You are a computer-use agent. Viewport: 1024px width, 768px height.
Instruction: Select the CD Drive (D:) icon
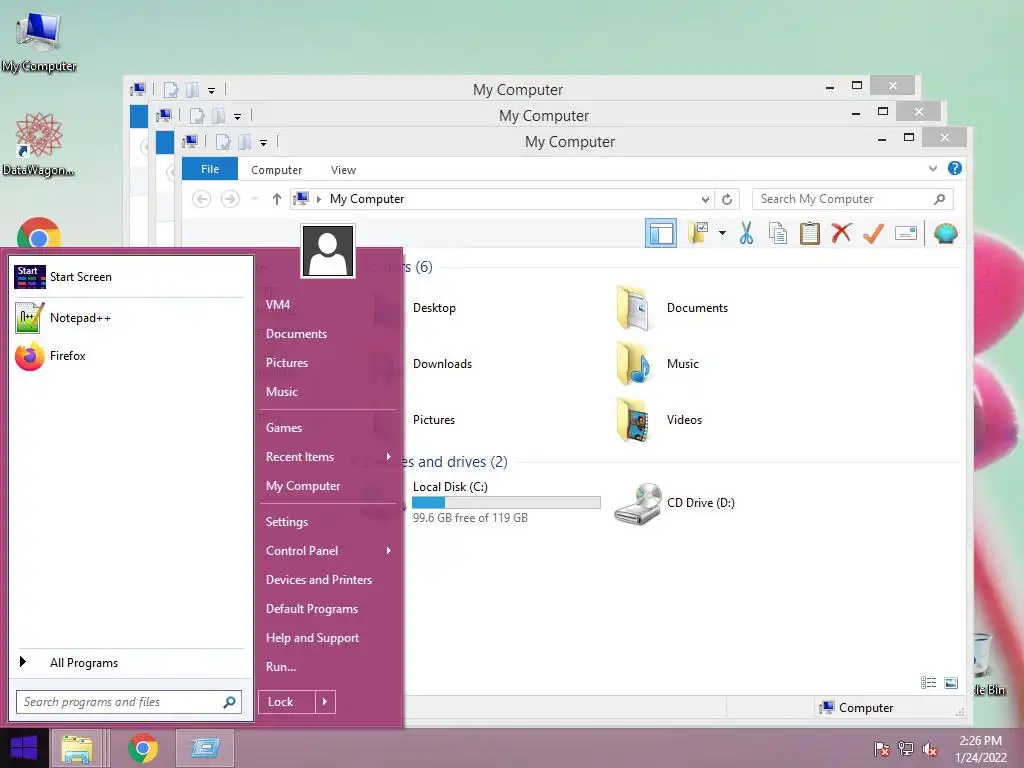(x=638, y=503)
